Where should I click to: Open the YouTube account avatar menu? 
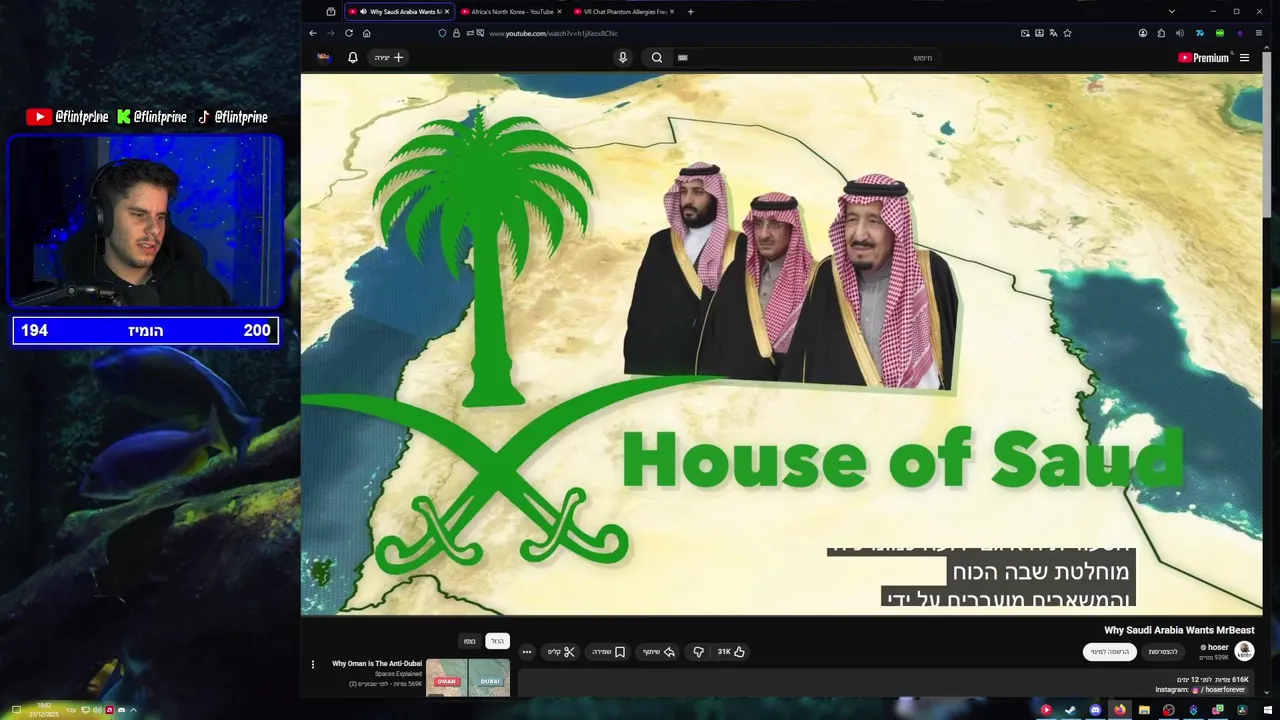pos(323,57)
